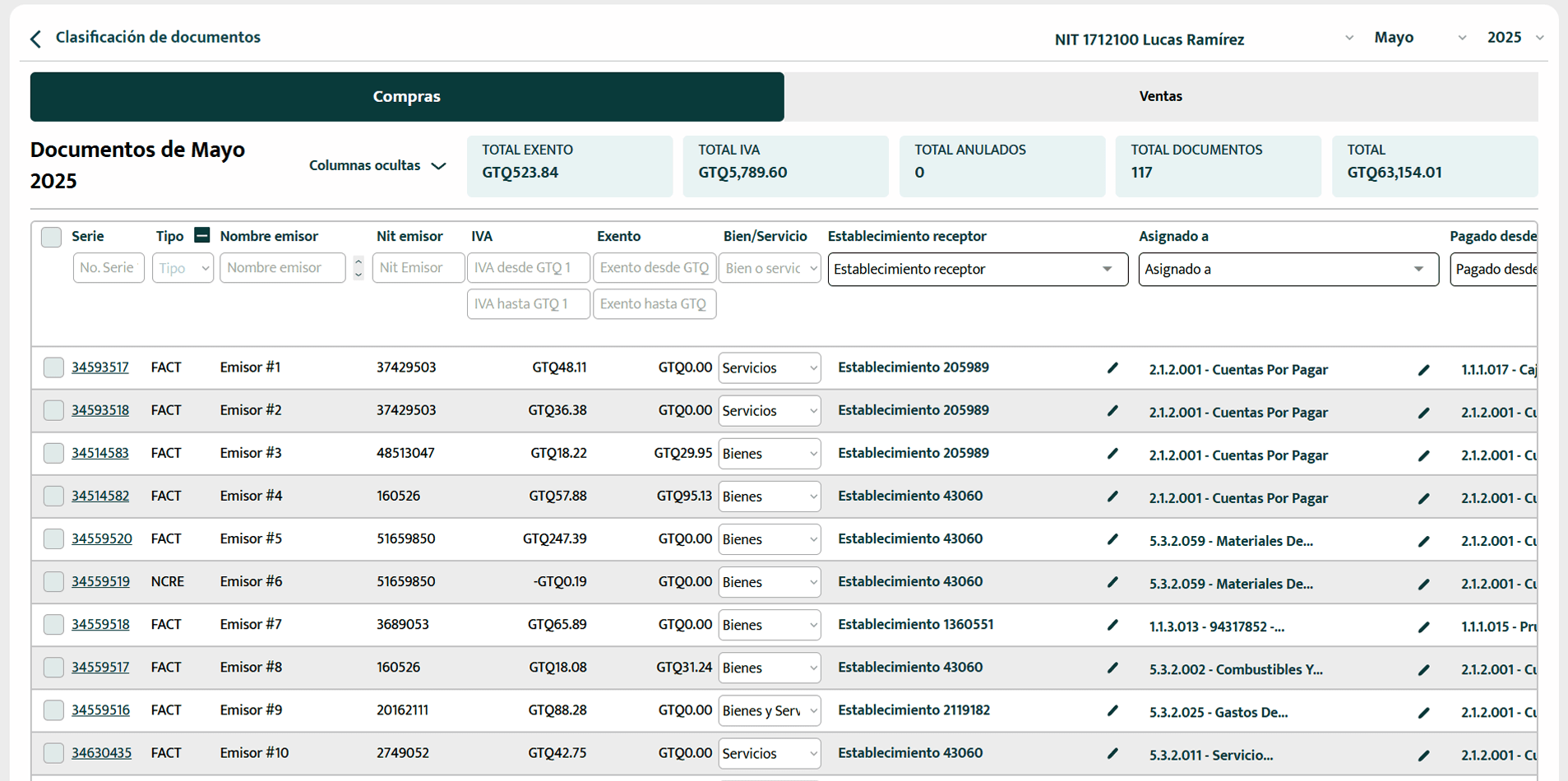The width and height of the screenshot is (1568, 781).
Task: Check the checkbox for document 34593517
Action: (x=53, y=367)
